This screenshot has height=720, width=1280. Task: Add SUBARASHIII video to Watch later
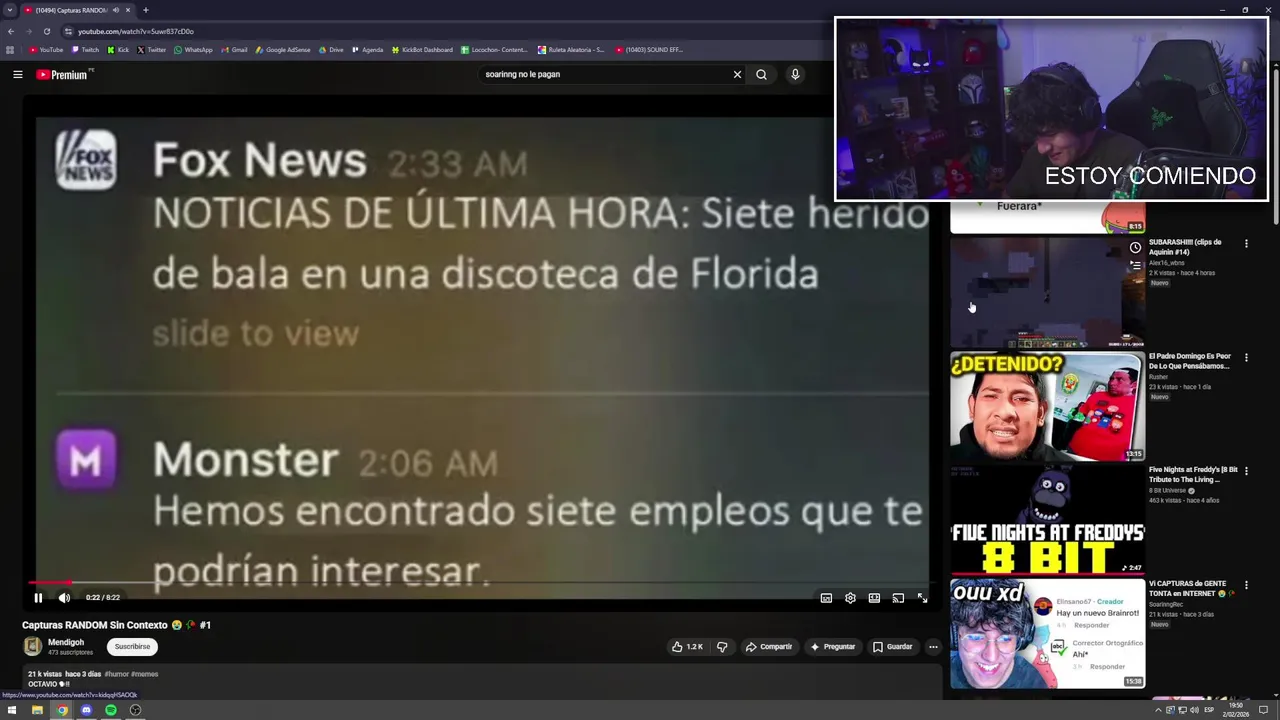(1135, 247)
